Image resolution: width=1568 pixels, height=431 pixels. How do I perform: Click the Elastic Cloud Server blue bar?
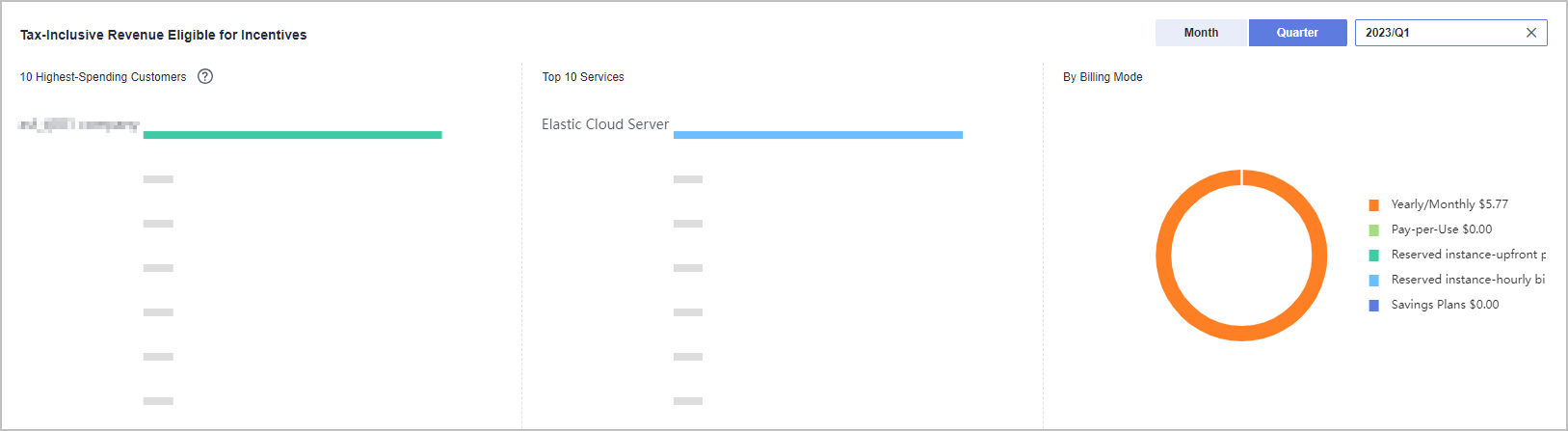[x=817, y=135]
